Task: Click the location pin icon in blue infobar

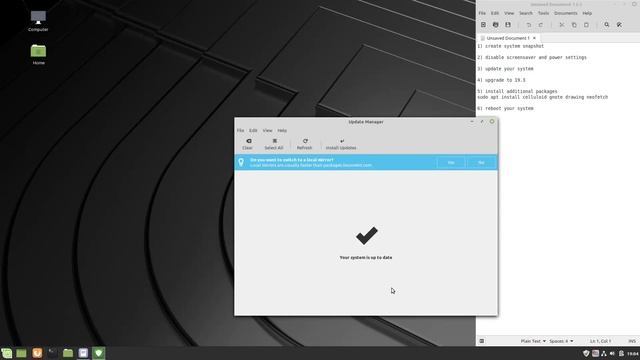Action: (241, 162)
